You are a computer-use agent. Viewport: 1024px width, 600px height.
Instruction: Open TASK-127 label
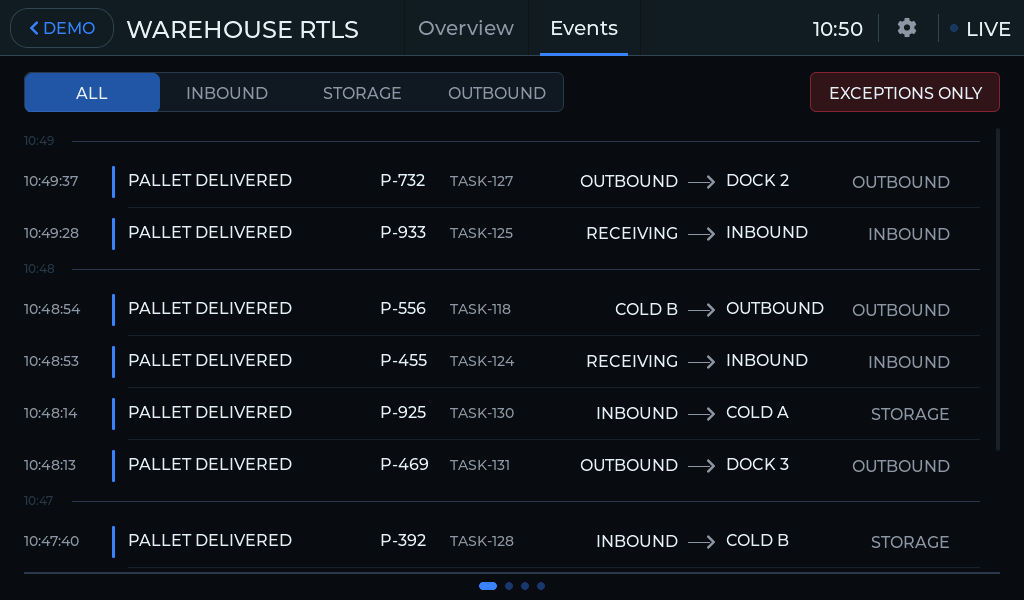pyautogui.click(x=481, y=181)
